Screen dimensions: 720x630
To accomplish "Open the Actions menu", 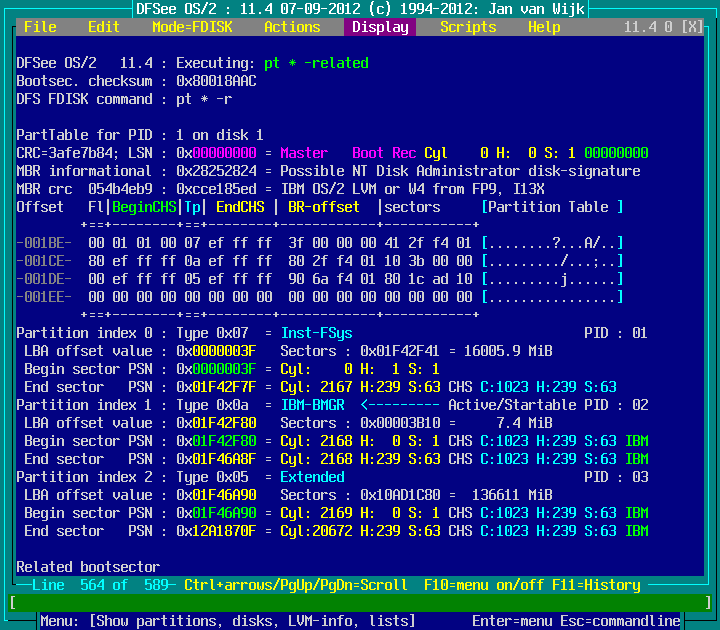I will 292,27.
